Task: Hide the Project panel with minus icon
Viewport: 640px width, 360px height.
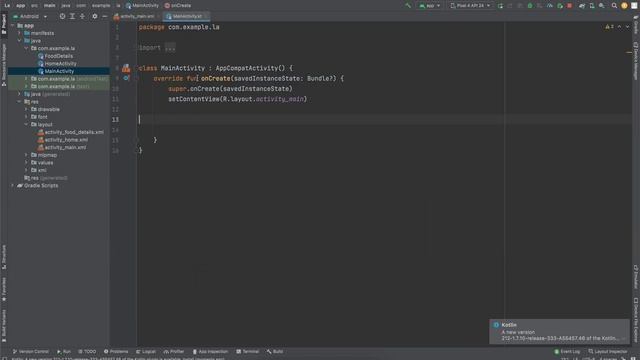Action: pyautogui.click(x=104, y=16)
